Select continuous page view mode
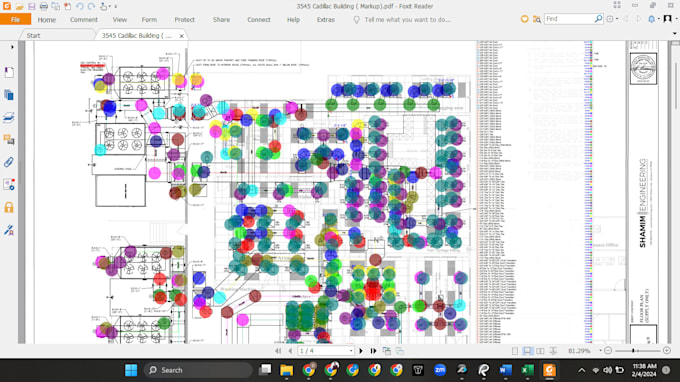 tap(527, 351)
